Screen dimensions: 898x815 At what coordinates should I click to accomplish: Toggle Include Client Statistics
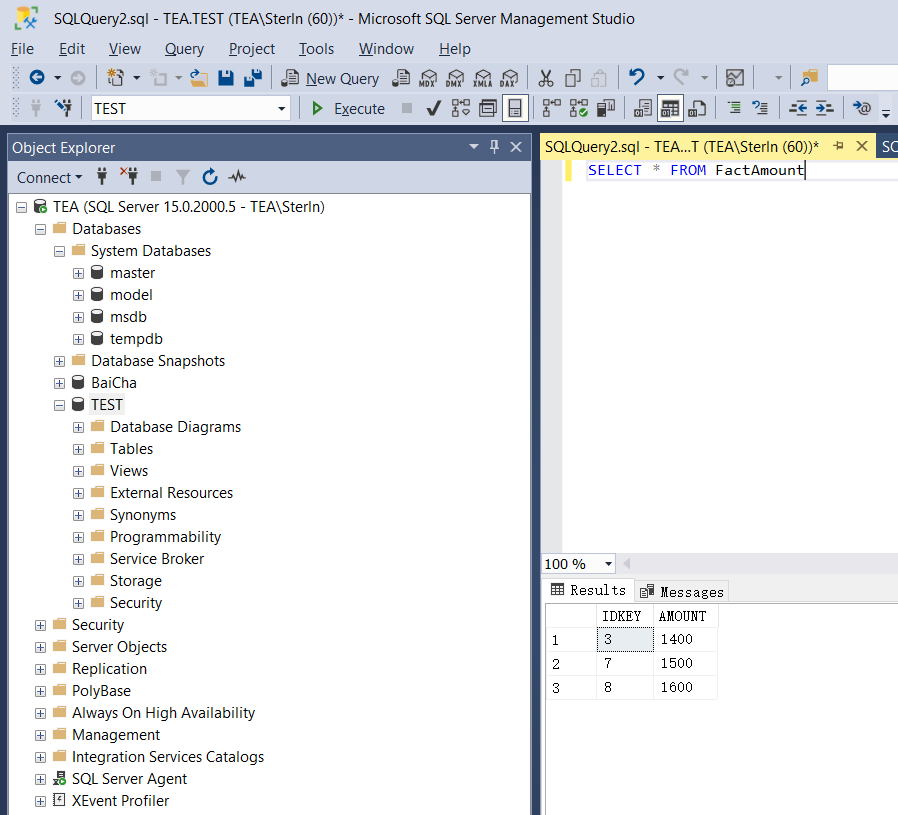(605, 108)
